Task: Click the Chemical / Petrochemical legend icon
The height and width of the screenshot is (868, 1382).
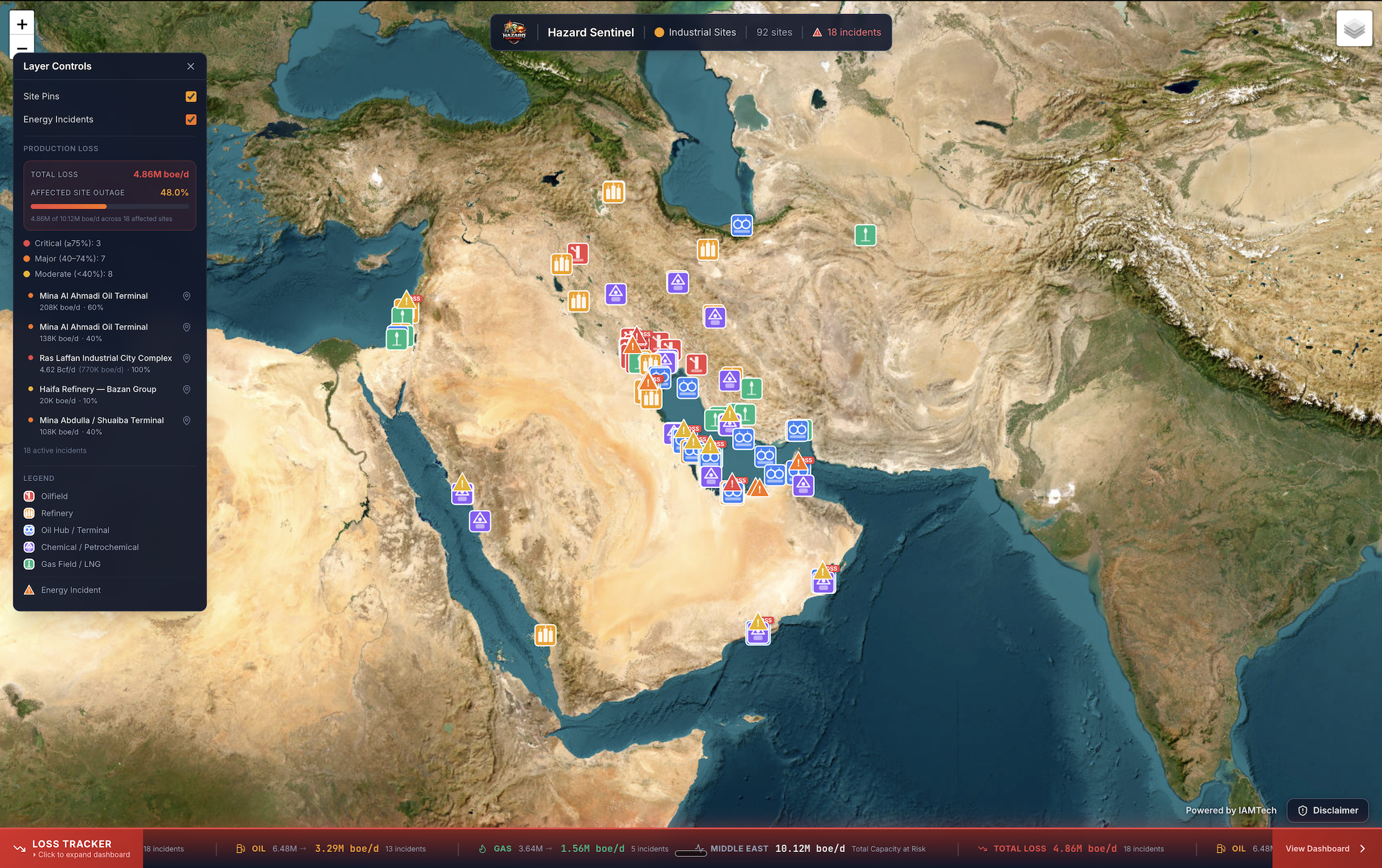Action: (28, 547)
